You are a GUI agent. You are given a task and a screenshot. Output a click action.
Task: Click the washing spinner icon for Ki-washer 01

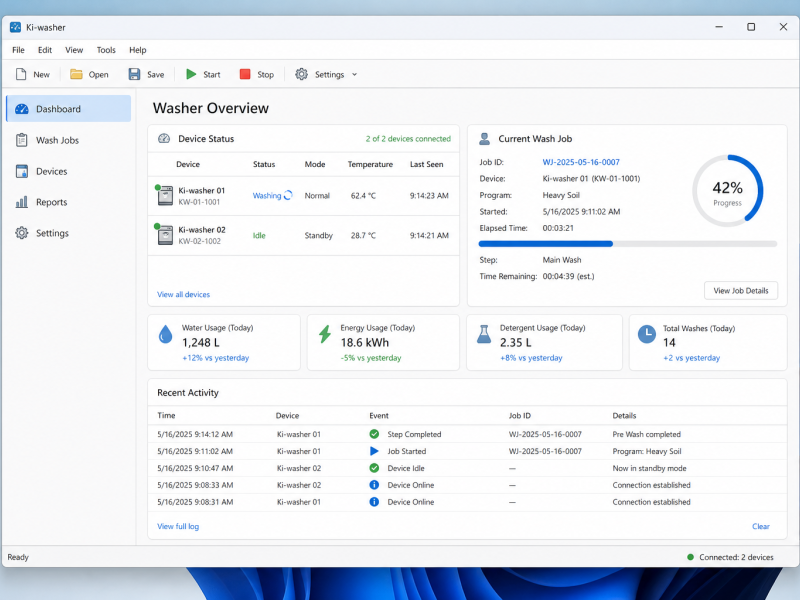pyautogui.click(x=288, y=195)
